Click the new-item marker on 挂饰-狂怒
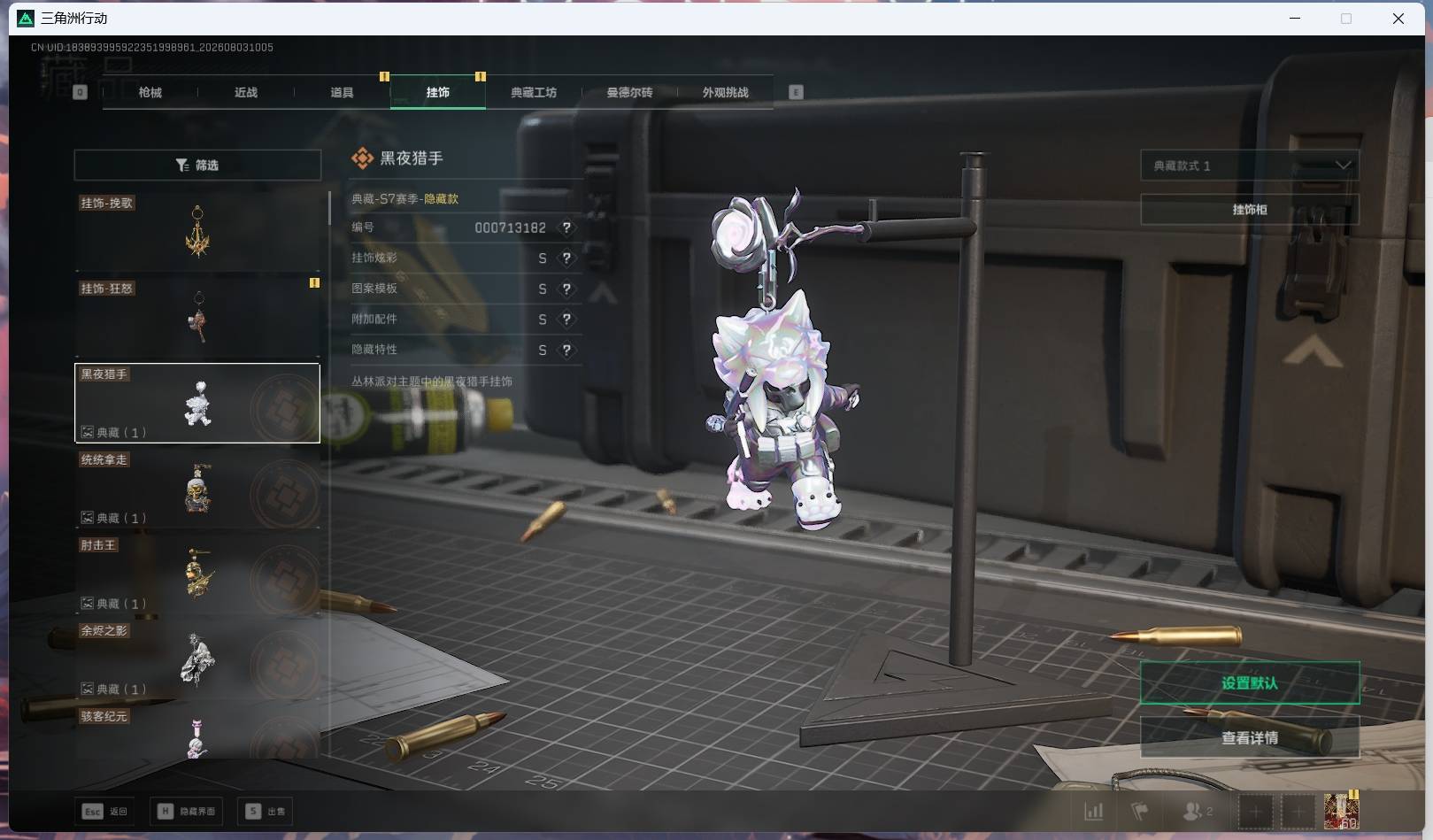1433x840 pixels. 314,283
